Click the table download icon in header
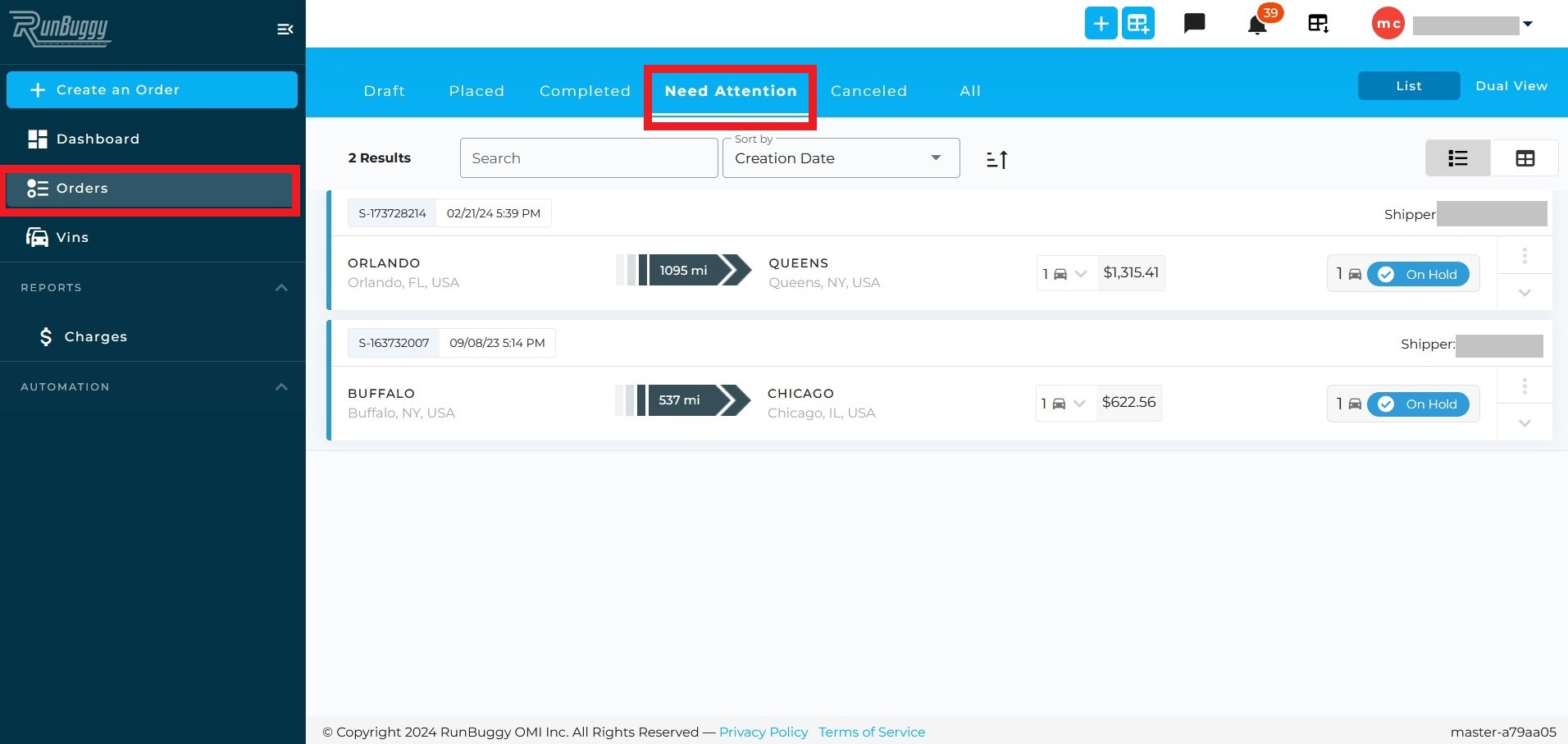This screenshot has width=1568, height=744. (1318, 23)
